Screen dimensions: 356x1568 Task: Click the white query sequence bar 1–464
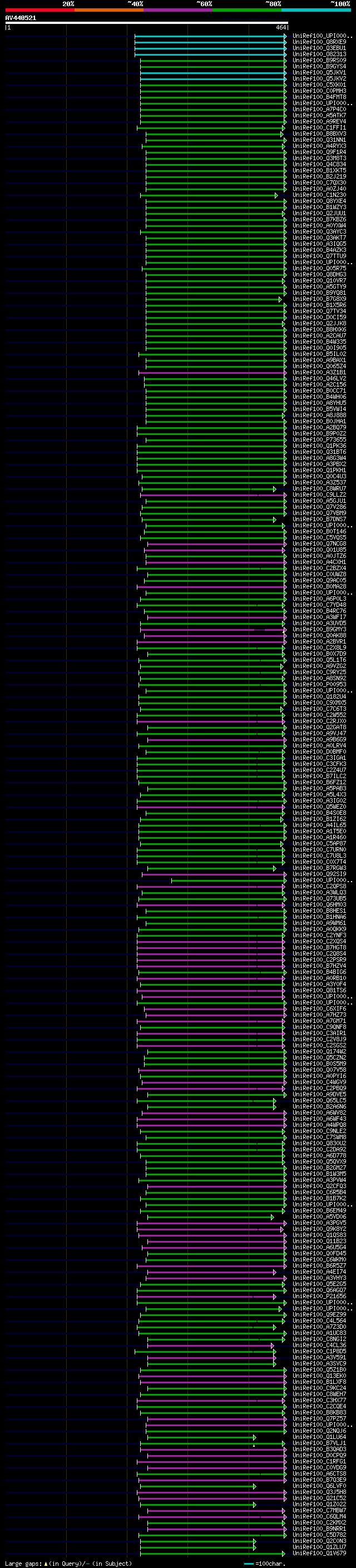147,23
